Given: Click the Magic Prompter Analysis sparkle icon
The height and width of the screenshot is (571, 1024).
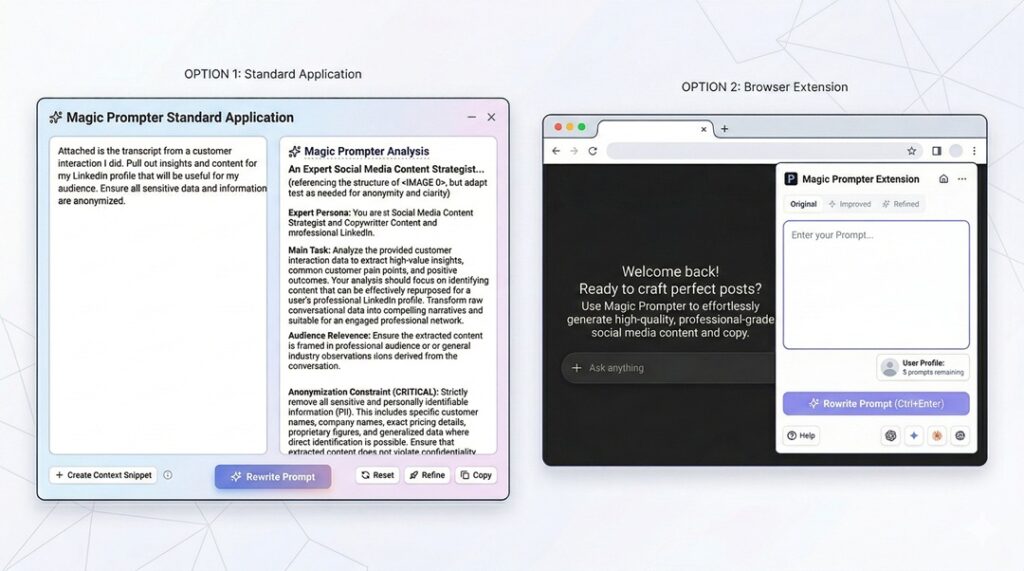Looking at the screenshot, I should [x=295, y=152].
